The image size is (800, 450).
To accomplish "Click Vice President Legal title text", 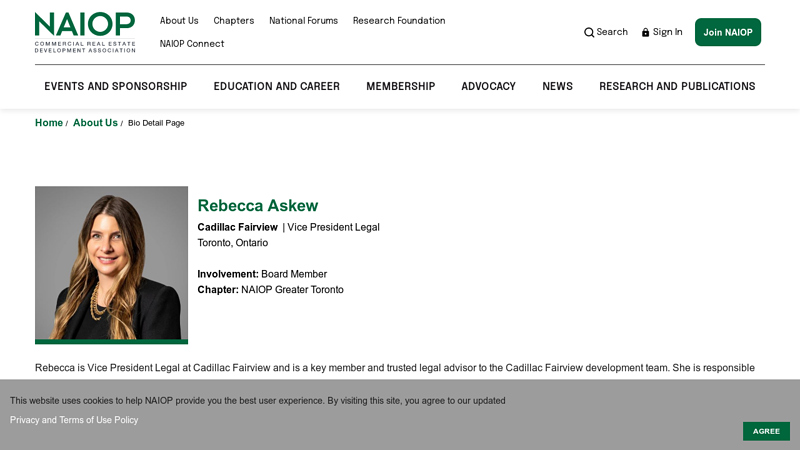I will pyautogui.click(x=333, y=228).
